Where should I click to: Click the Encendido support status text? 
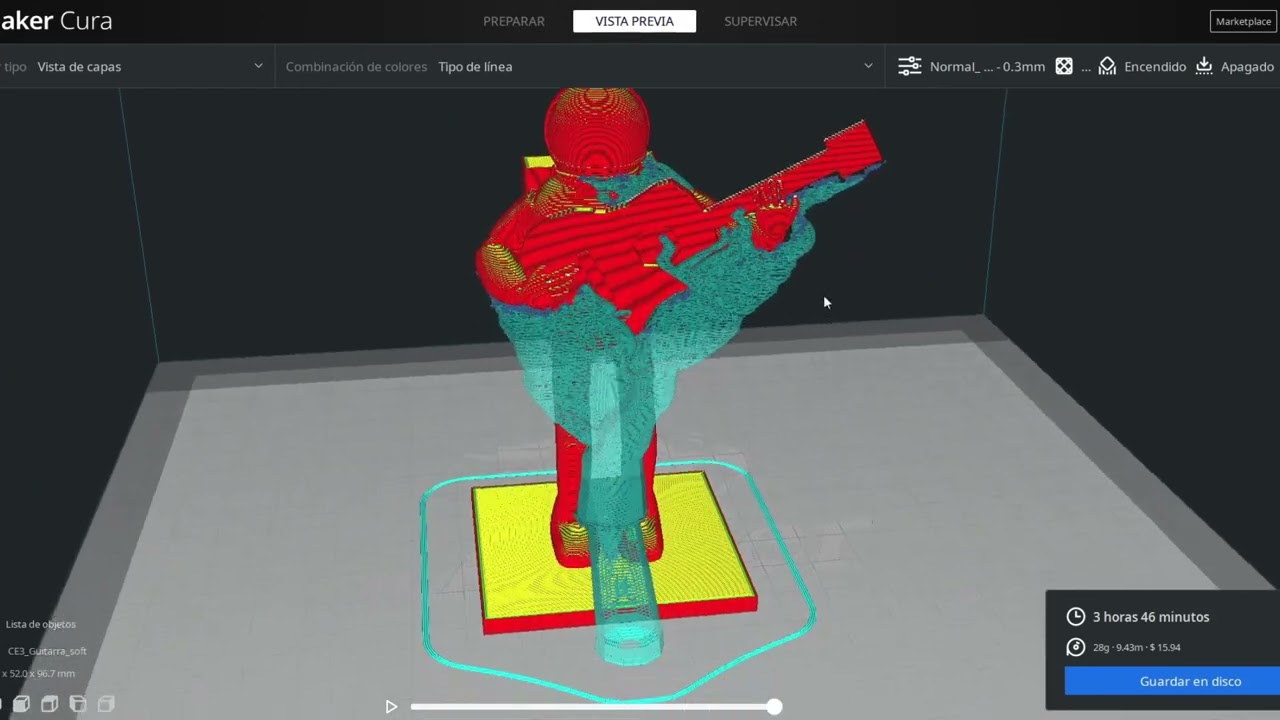[1155, 67]
